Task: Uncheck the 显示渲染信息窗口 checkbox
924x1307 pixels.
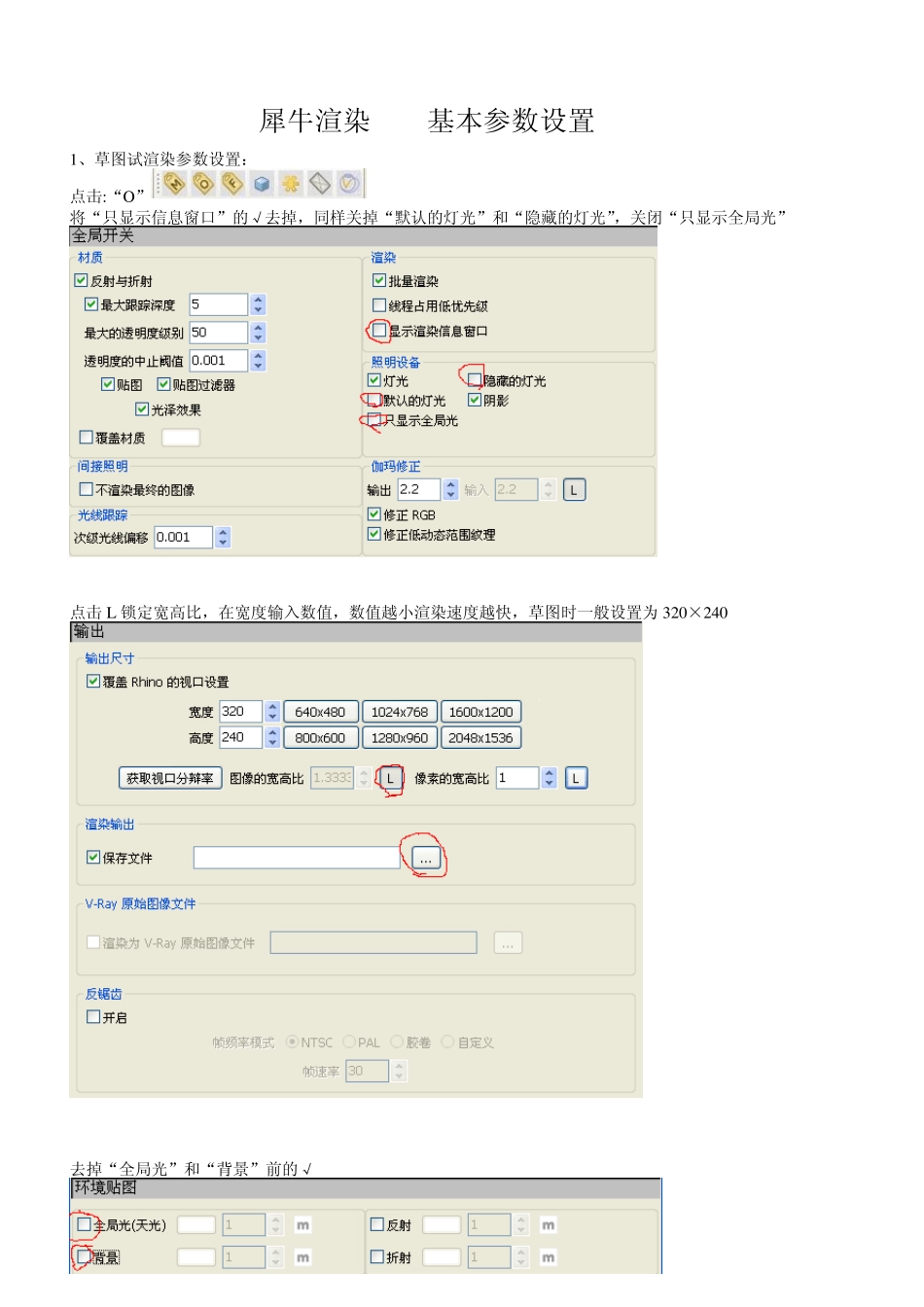Action: 379,331
